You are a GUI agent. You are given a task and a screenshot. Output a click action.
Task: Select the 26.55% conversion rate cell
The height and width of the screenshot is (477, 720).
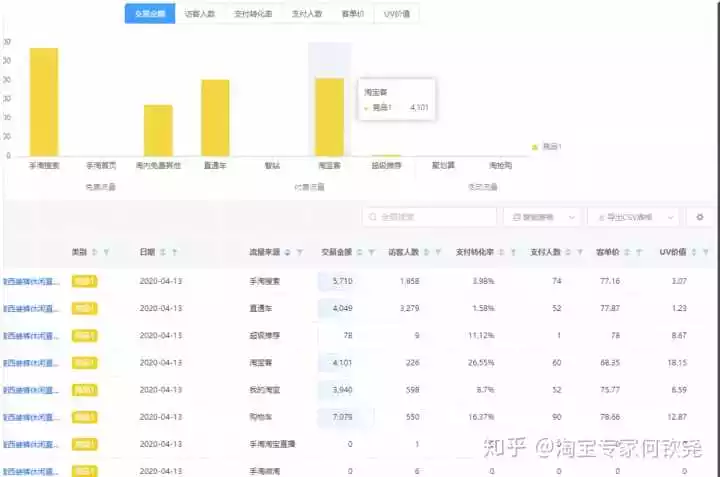[x=481, y=363]
